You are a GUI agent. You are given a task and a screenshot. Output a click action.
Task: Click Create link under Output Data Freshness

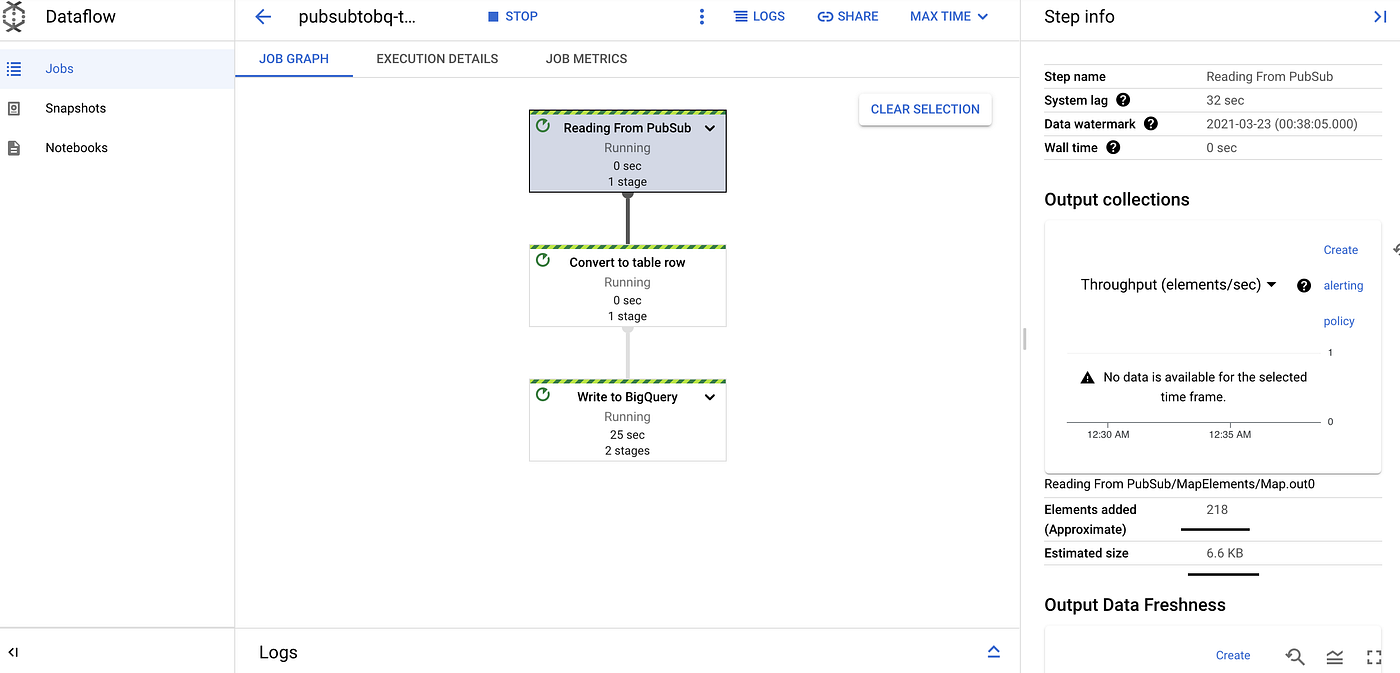[x=1233, y=656]
